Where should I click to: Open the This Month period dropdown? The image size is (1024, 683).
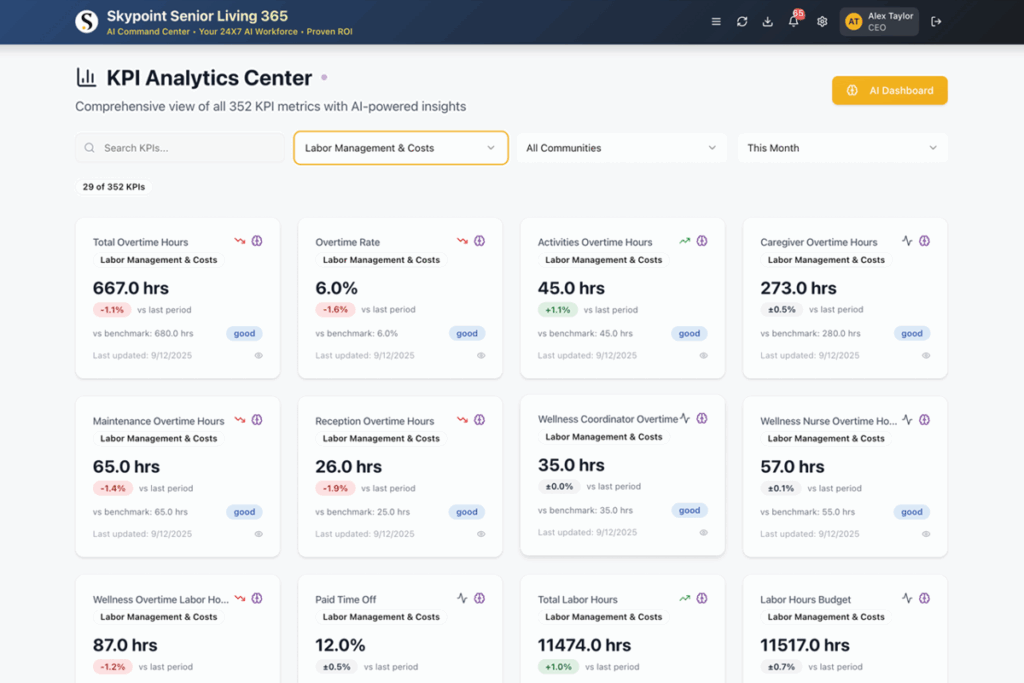pyautogui.click(x=842, y=148)
